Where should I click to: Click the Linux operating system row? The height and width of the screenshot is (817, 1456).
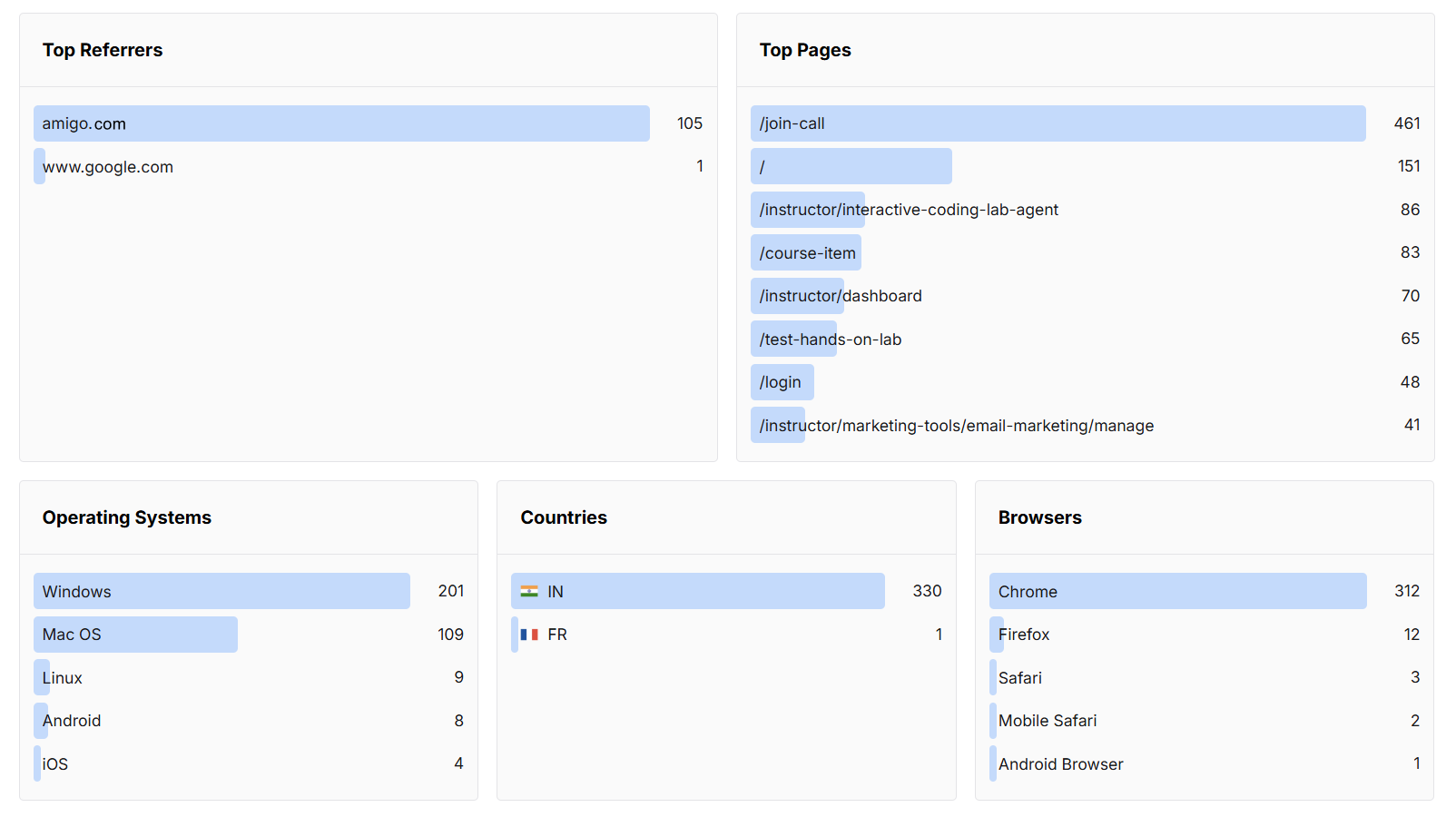click(61, 677)
